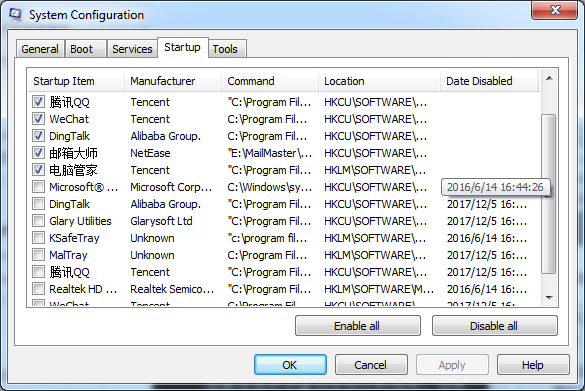Switch to the General tab
The image size is (585, 391).
(40, 49)
